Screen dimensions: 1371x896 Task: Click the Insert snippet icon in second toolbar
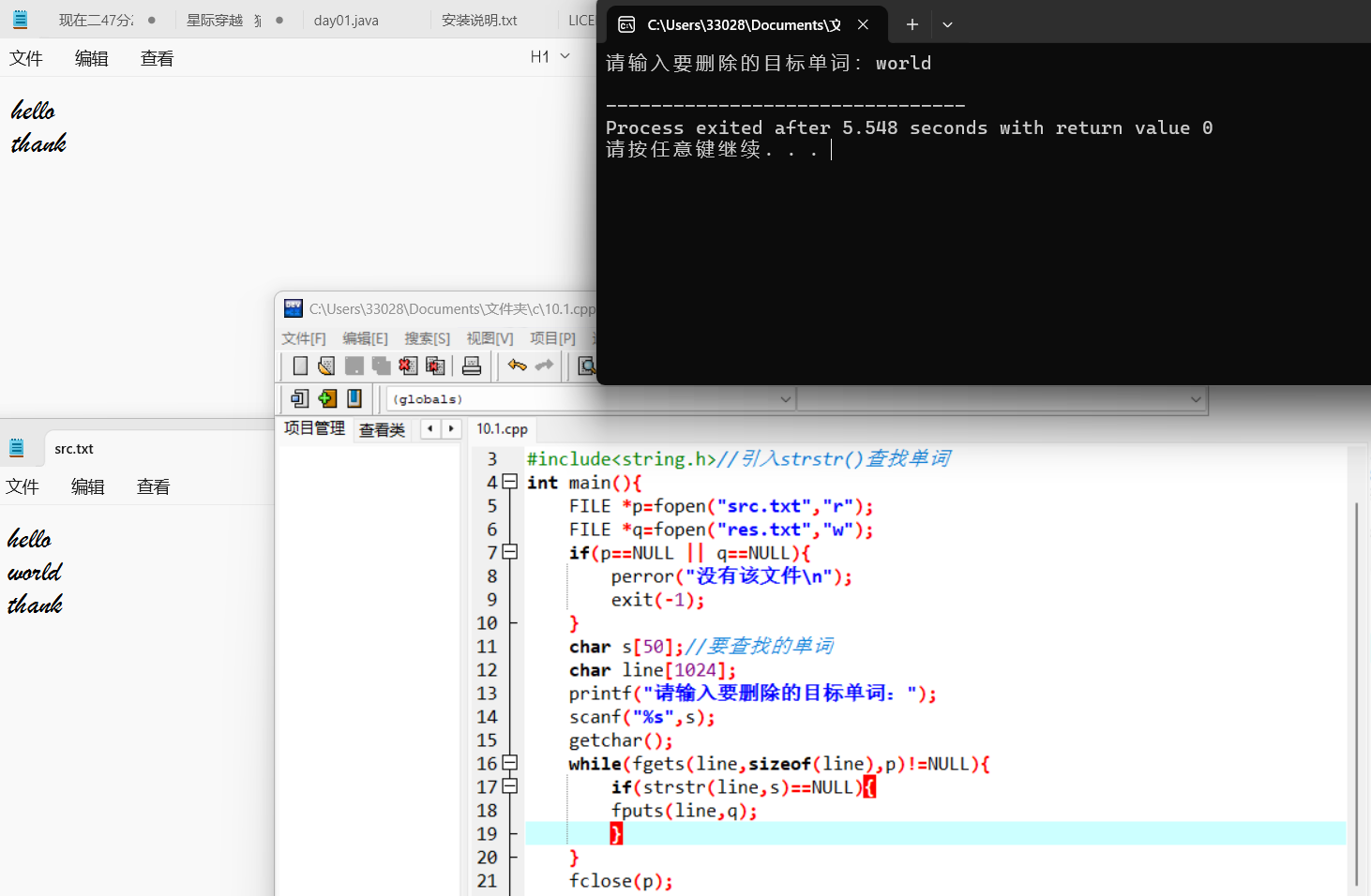pyautogui.click(x=299, y=398)
